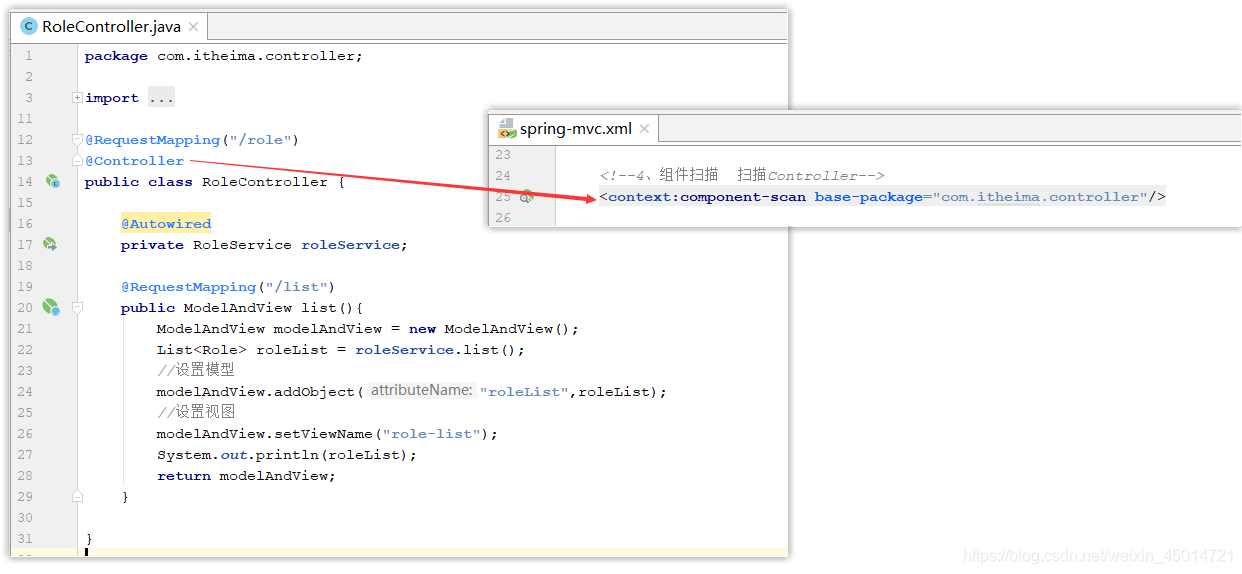Click the "/role" string in @RequestMapping

(x=260, y=140)
